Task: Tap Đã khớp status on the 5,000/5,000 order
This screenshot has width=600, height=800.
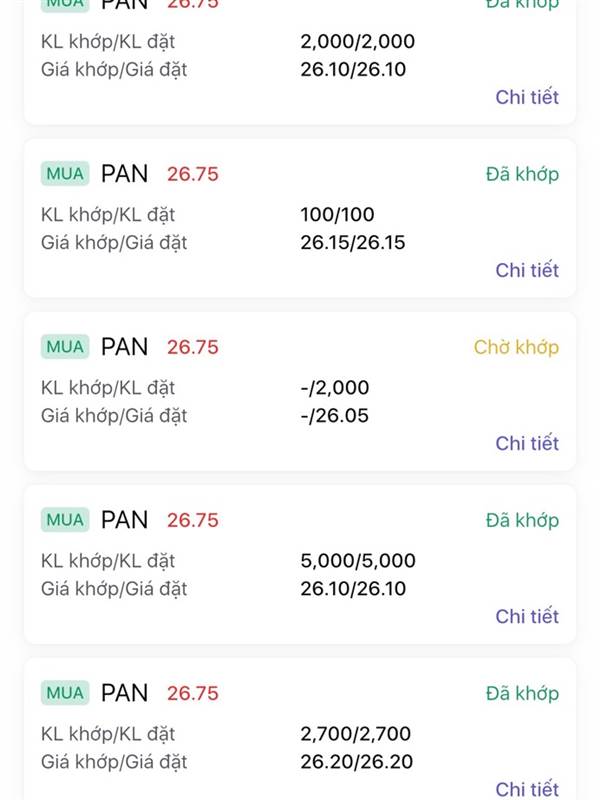Action: (522, 520)
